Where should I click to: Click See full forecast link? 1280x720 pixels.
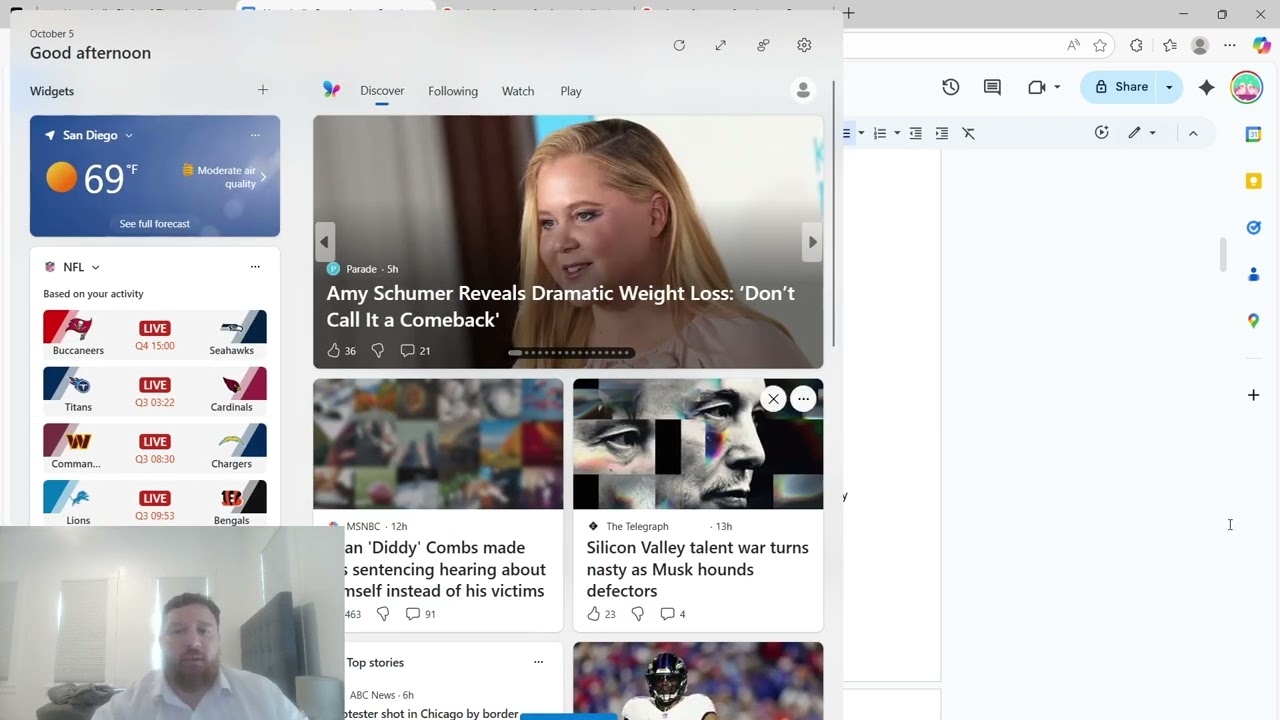pyautogui.click(x=155, y=224)
